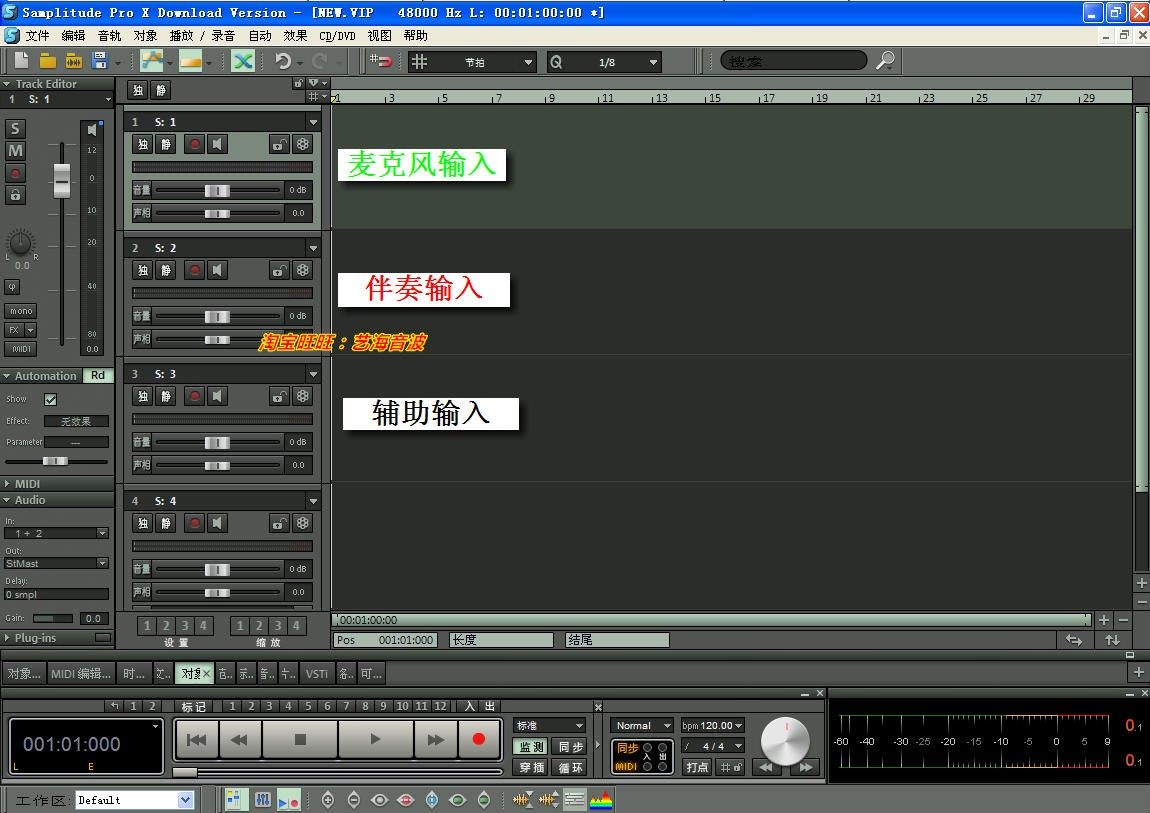The width and height of the screenshot is (1150, 813).
Task: Click the load audio file folder icon
Action: [73, 62]
